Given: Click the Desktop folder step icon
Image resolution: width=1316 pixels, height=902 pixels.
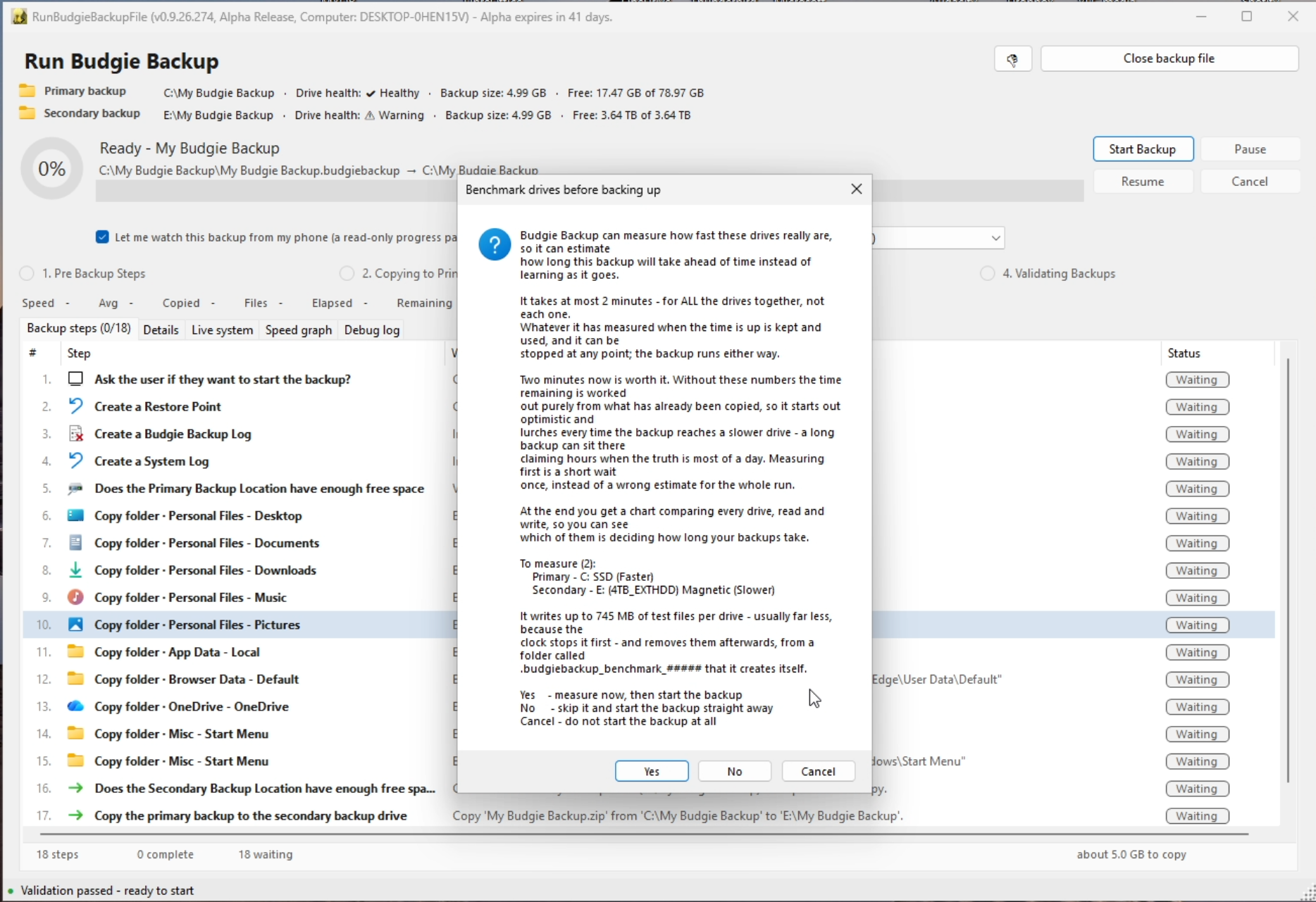Looking at the screenshot, I should tap(75, 515).
